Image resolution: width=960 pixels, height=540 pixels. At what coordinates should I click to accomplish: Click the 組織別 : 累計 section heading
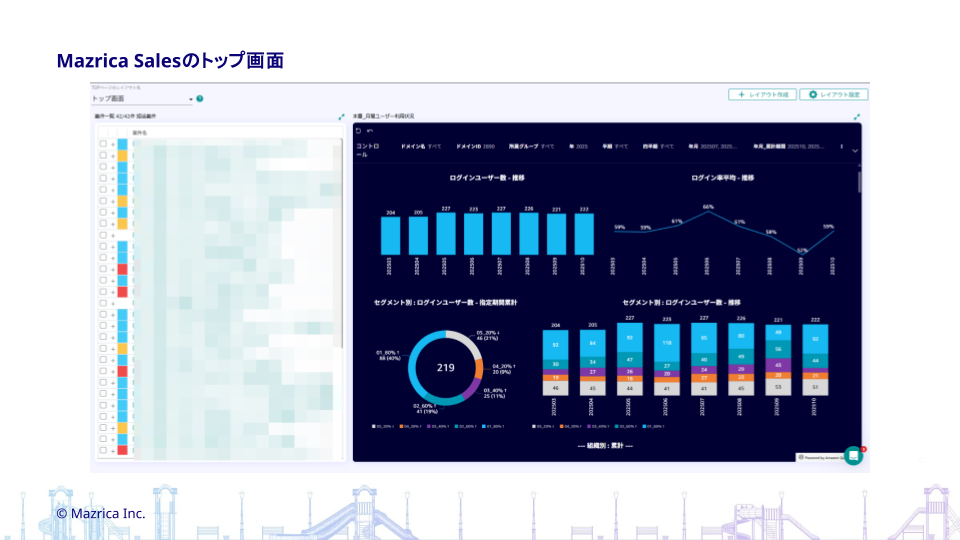pos(605,446)
